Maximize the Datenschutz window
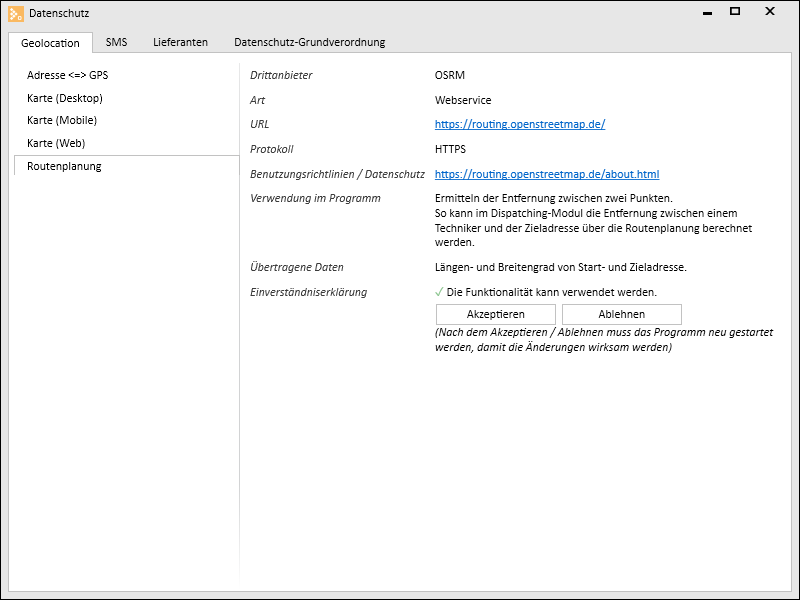This screenshot has width=800, height=600. (735, 12)
